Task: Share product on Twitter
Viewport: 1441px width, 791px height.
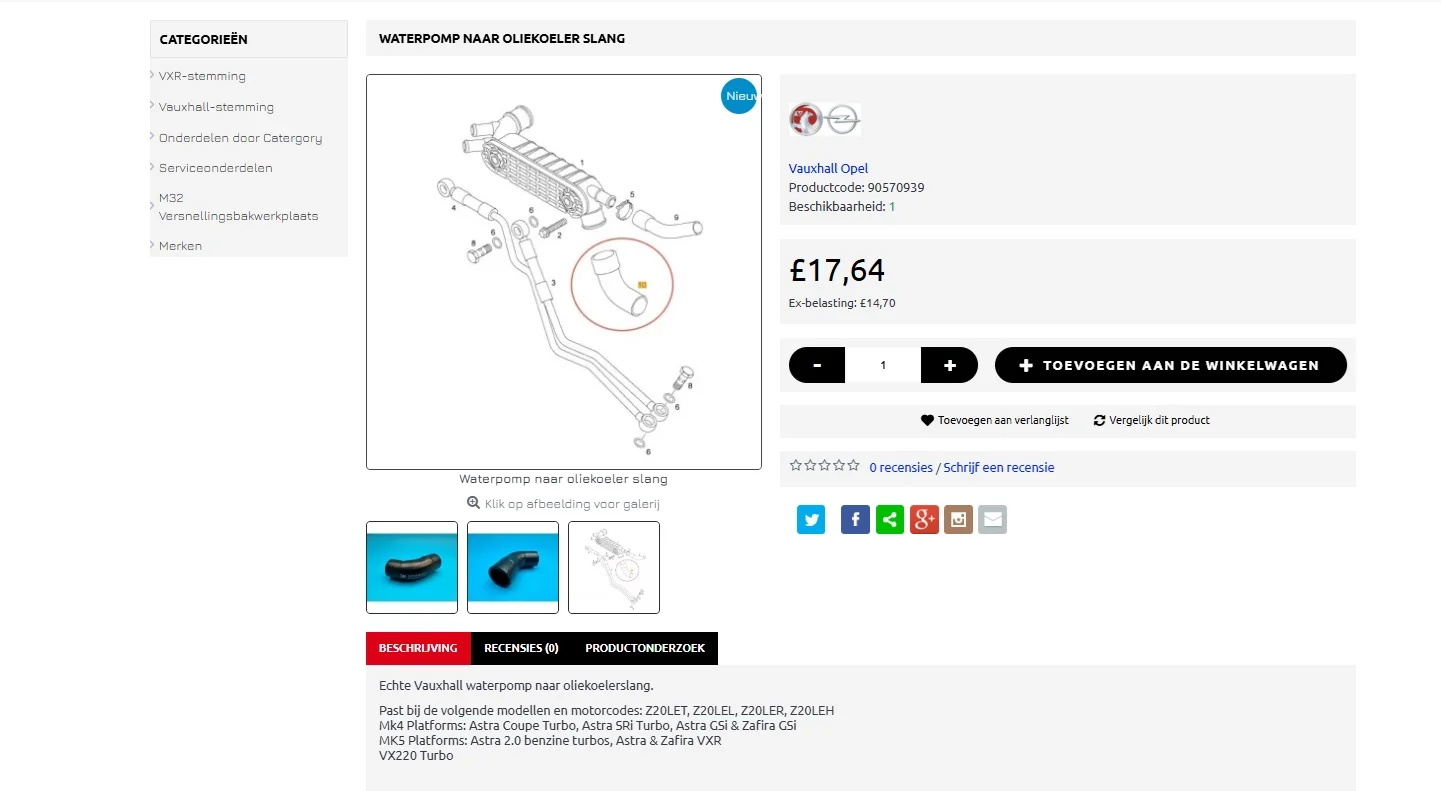Action: coord(811,520)
